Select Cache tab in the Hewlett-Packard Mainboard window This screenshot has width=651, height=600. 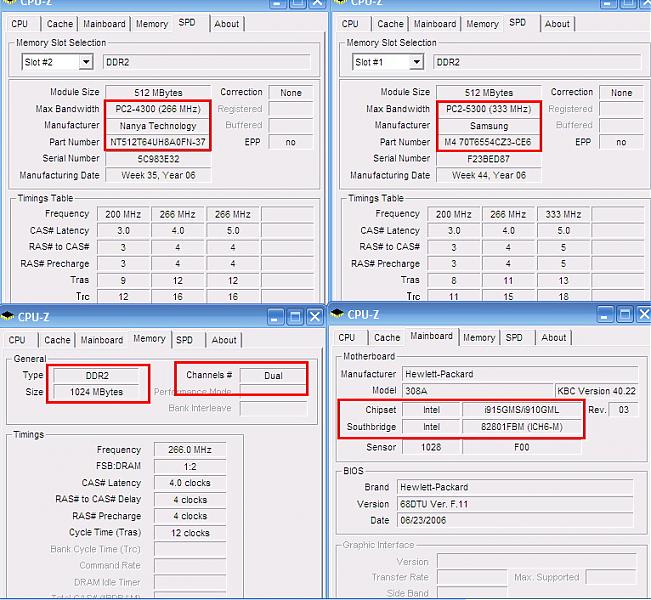point(387,338)
